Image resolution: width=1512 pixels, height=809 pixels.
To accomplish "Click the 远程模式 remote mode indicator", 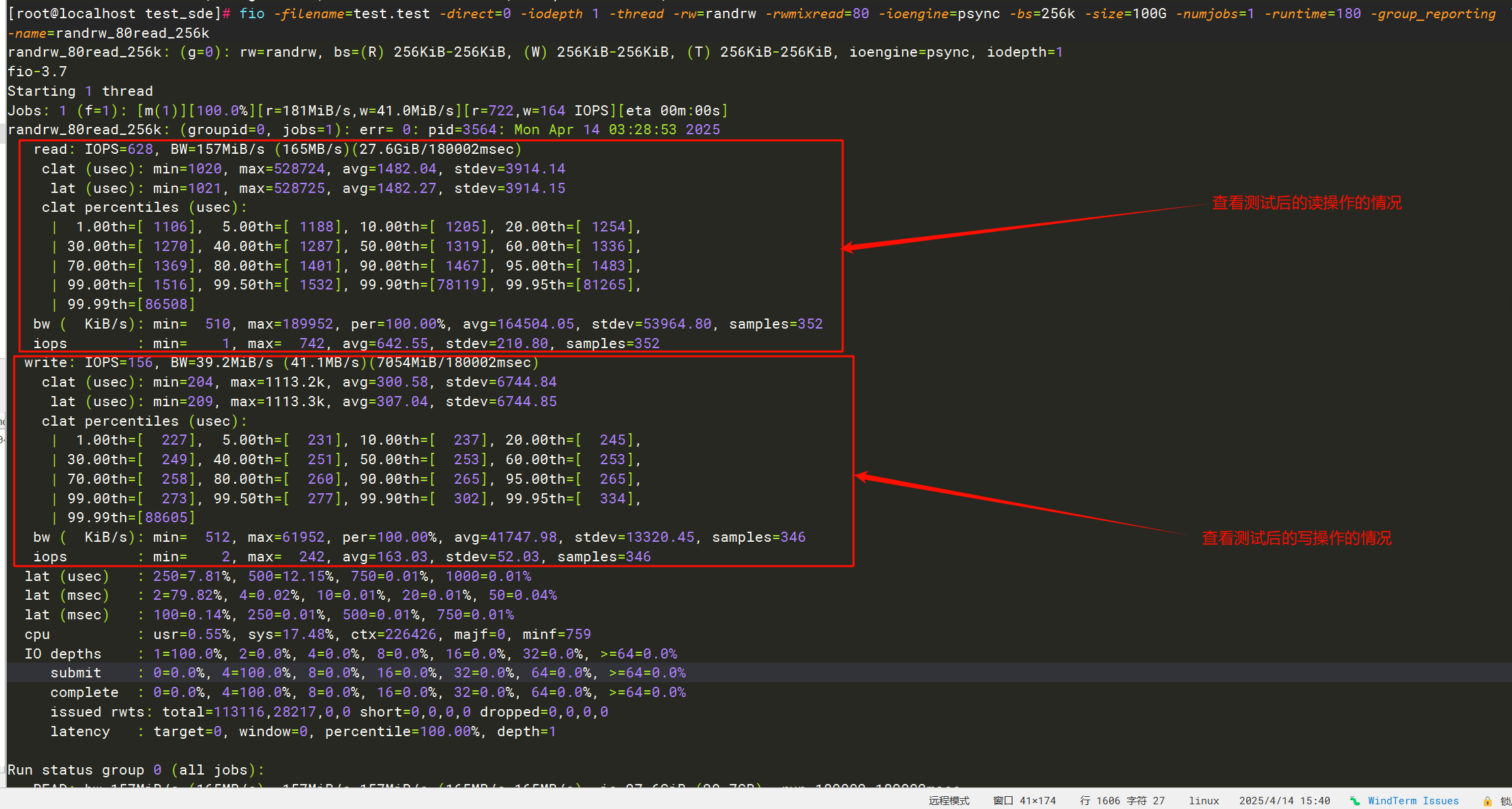I will [x=949, y=801].
